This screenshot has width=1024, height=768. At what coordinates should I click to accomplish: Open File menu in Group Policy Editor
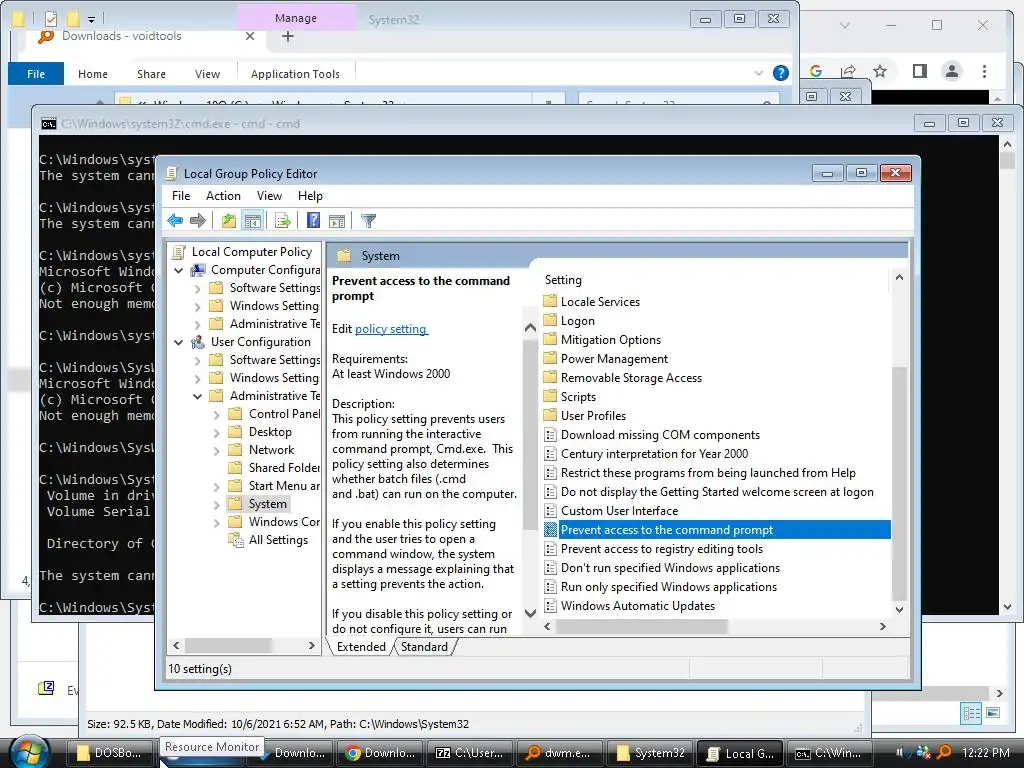pos(181,196)
